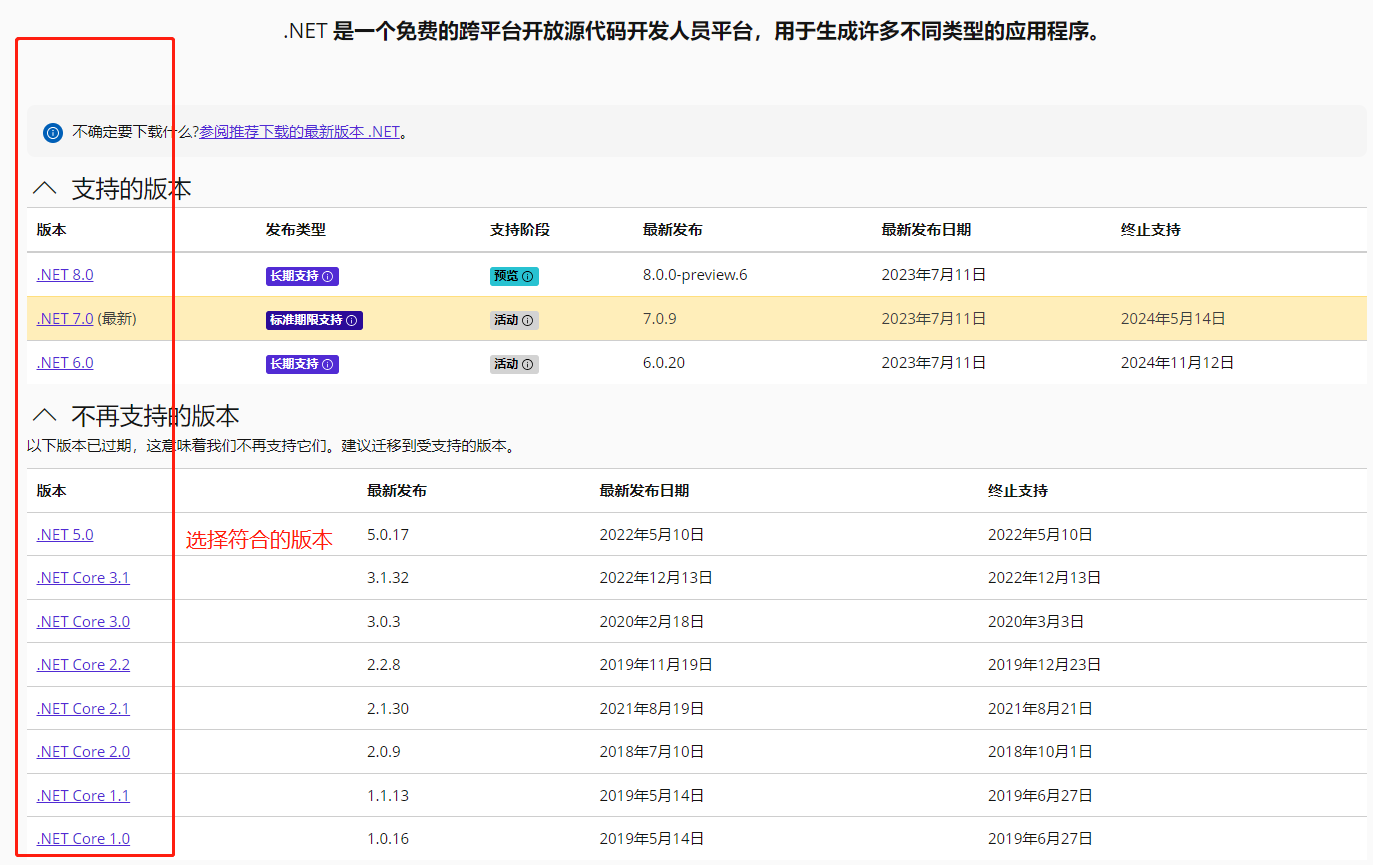Click the 2018年7月10日 release date cell
Image resolution: width=1373 pixels, height=865 pixels.
[652, 752]
